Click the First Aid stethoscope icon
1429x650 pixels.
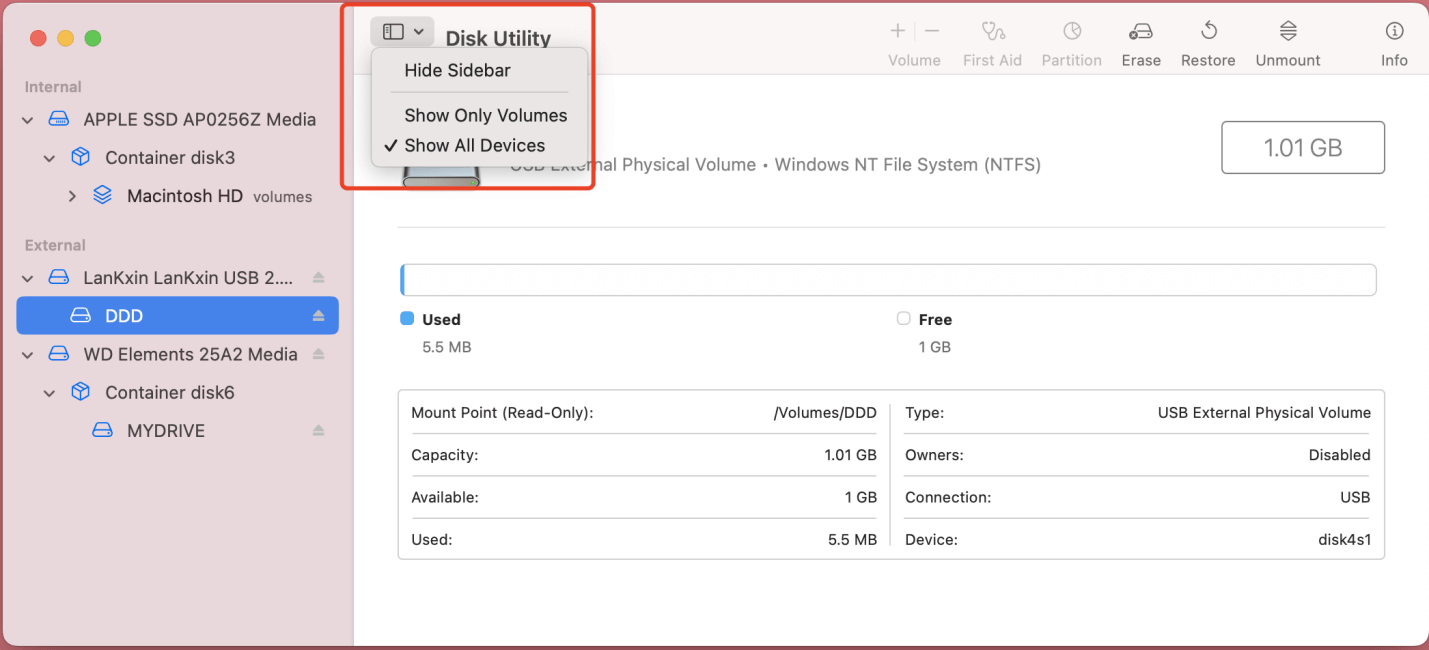point(992,32)
